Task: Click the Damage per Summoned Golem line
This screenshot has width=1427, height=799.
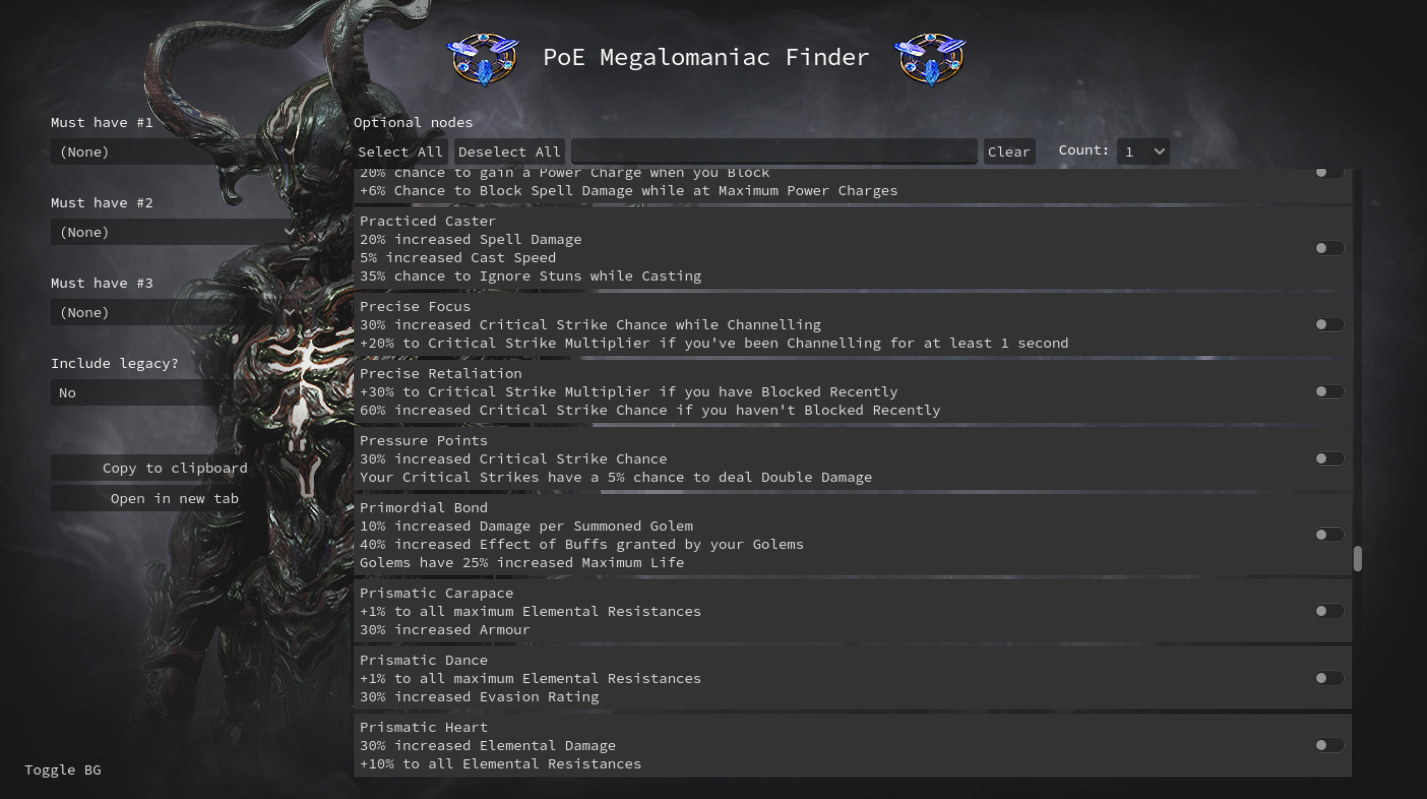Action: (x=526, y=525)
